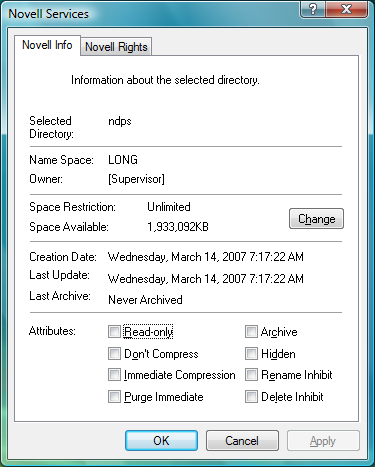This screenshot has width=375, height=467.
Task: Click the Never Archived value
Action: tap(145, 300)
